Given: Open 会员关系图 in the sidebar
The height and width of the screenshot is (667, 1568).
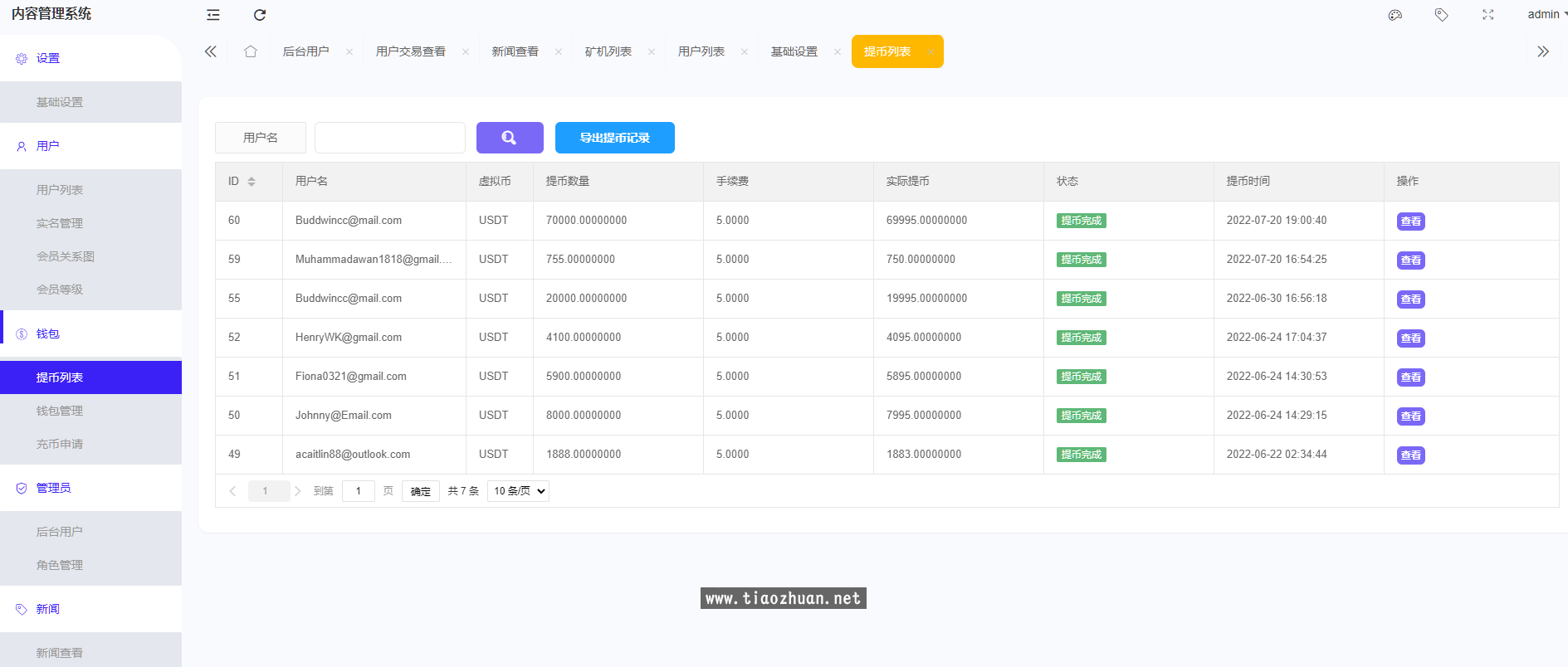Looking at the screenshot, I should click(x=90, y=256).
